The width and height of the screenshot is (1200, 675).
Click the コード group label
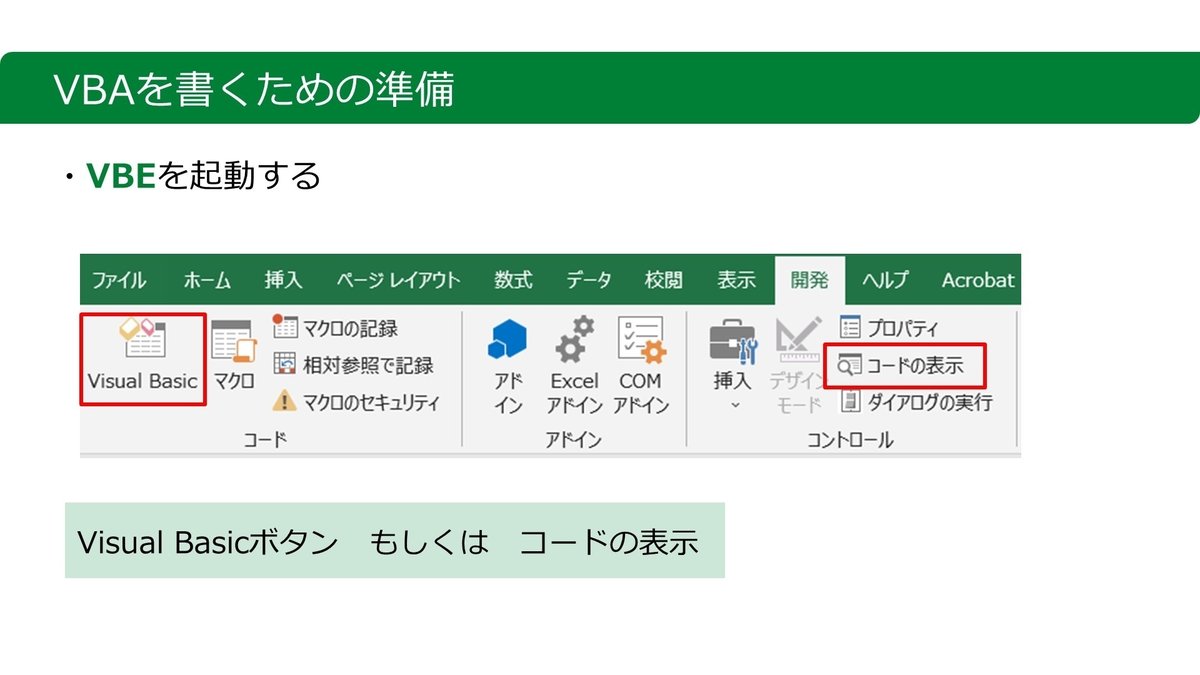click(265, 440)
